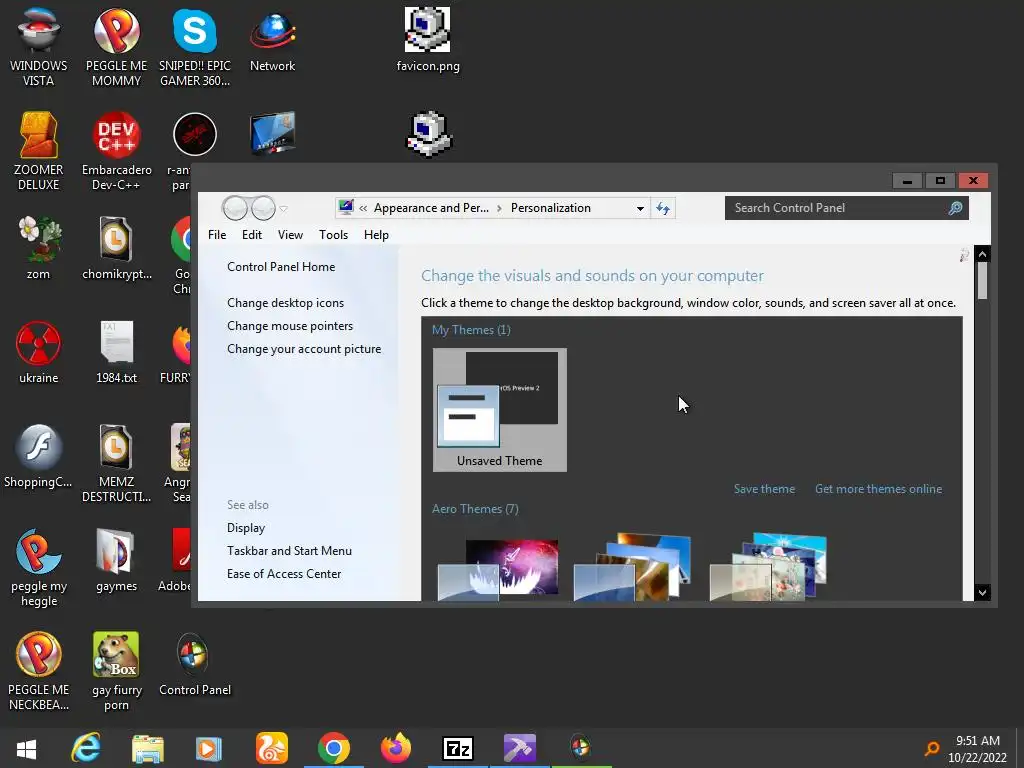The height and width of the screenshot is (768, 1024).
Task: Click the scrollbar up arrow in Personalization
Action: click(x=982, y=254)
